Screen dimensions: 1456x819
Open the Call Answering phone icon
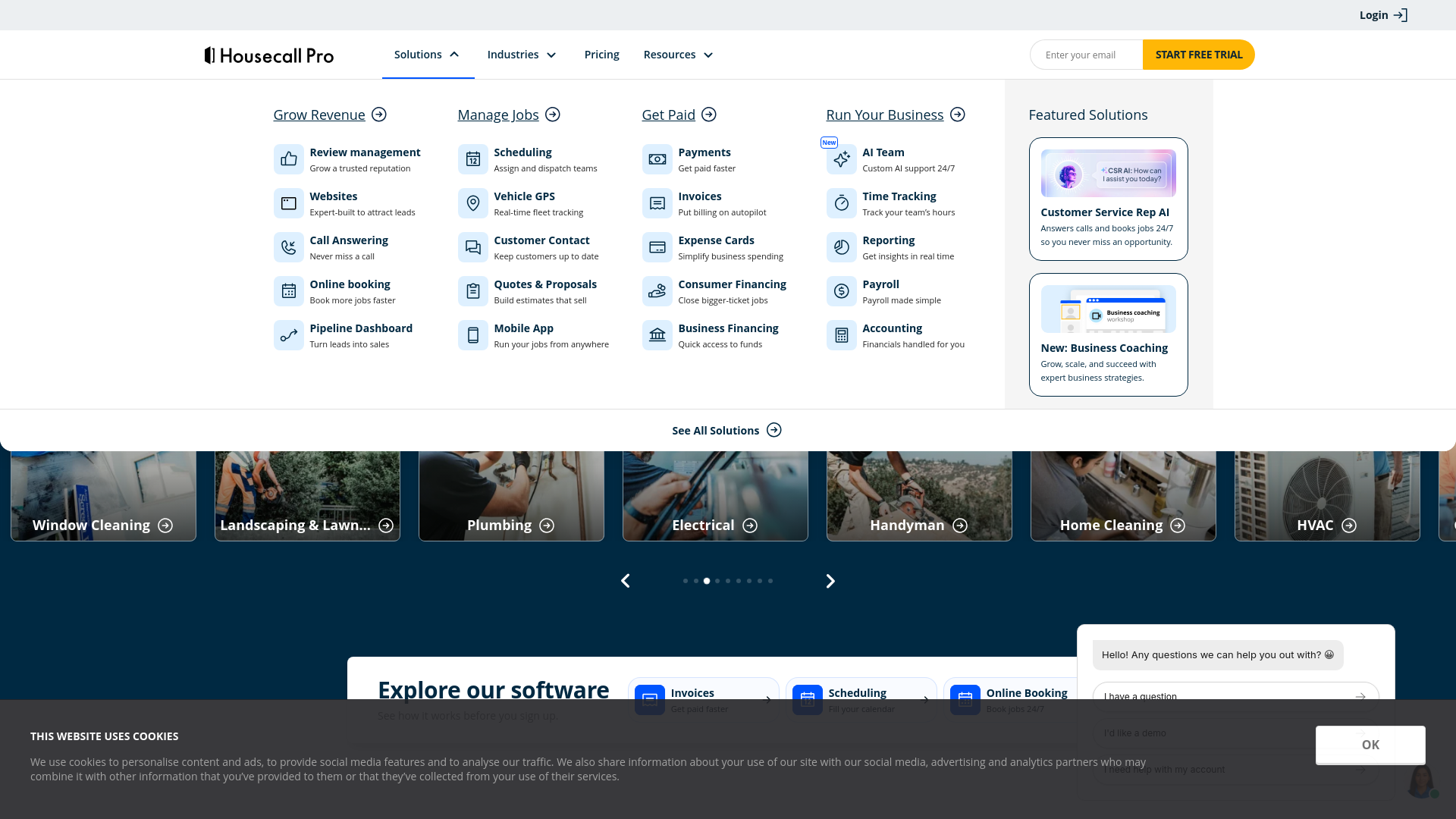pyautogui.click(x=289, y=247)
